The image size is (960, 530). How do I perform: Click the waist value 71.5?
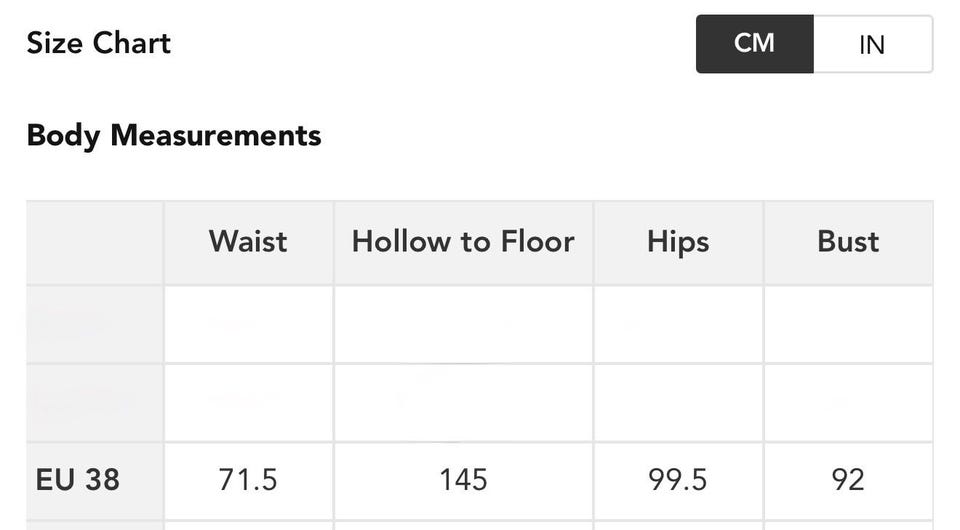point(248,480)
